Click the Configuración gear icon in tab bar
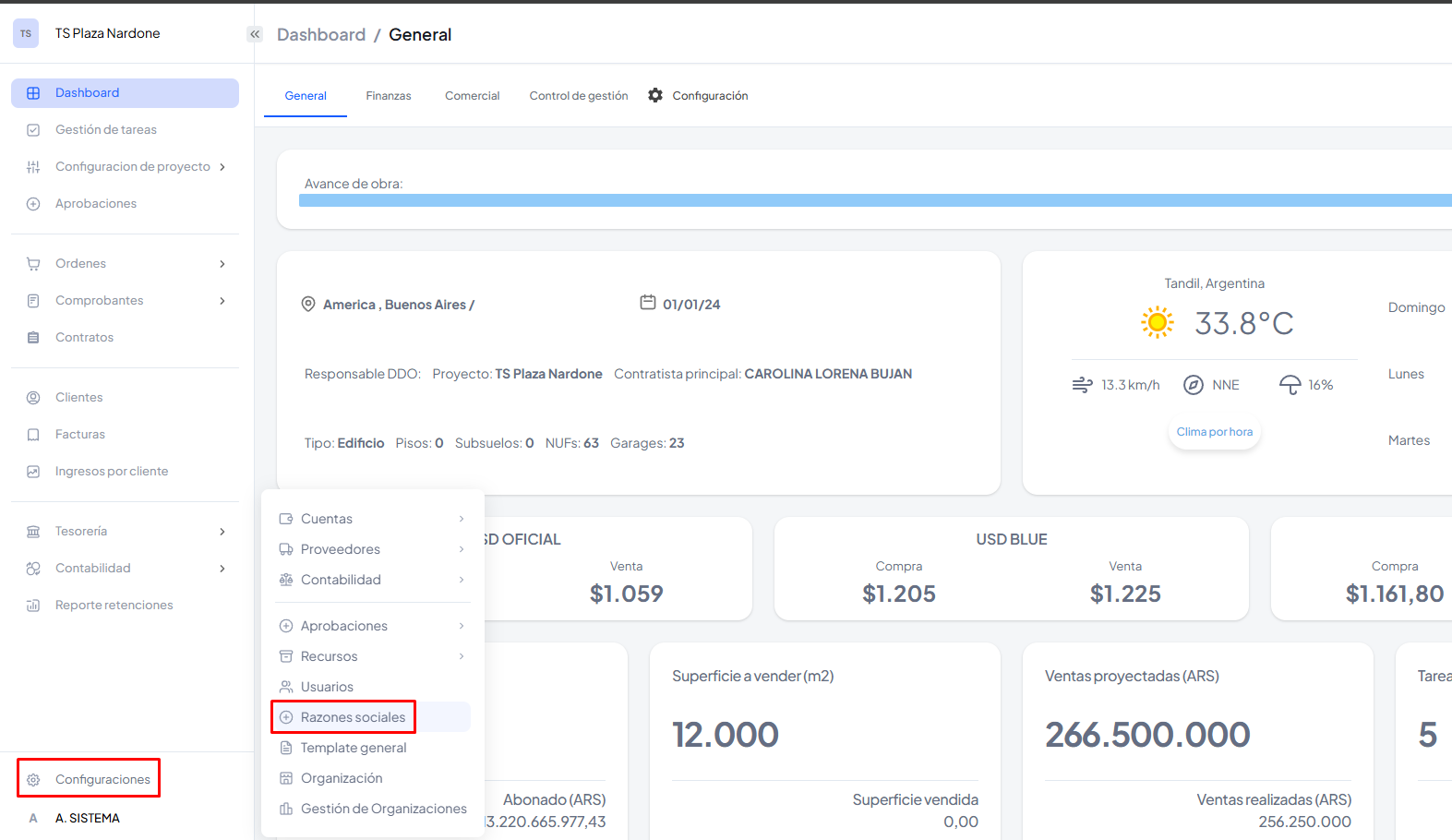The width and height of the screenshot is (1452, 840). 655,95
